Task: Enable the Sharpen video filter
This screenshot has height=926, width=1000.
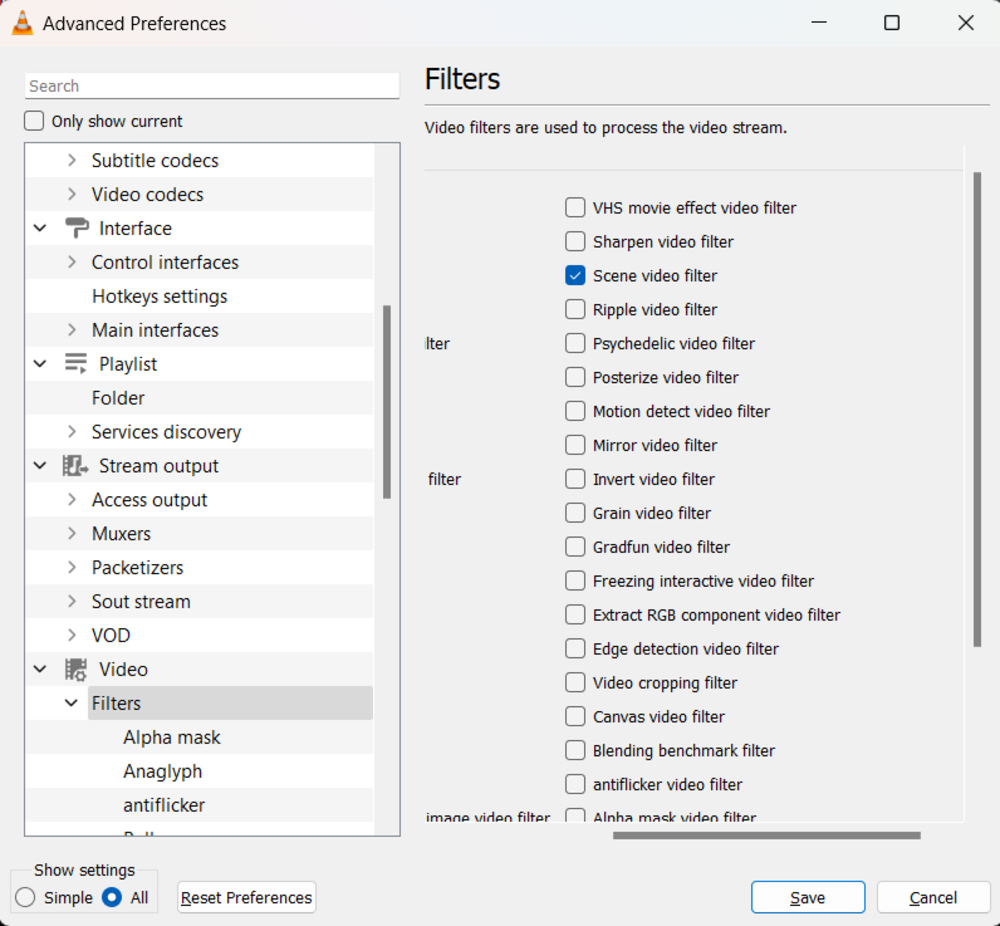Action: (x=575, y=242)
